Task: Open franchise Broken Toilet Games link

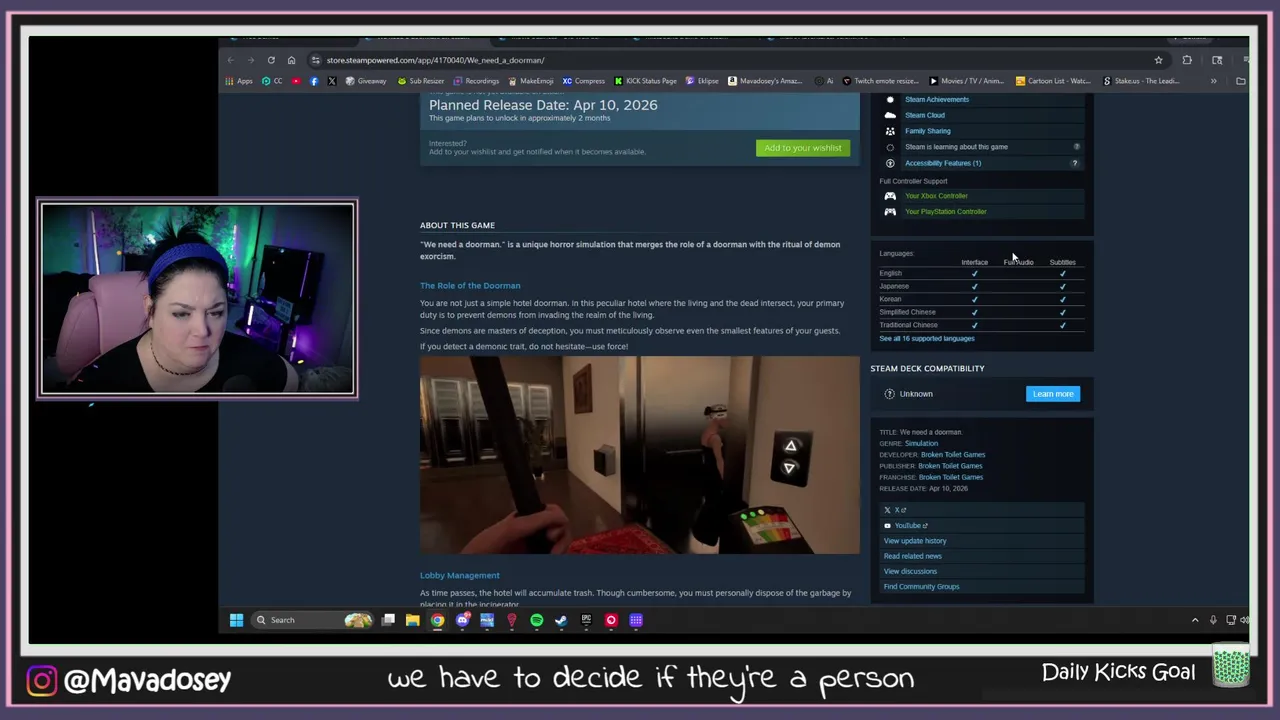Action: click(x=951, y=477)
